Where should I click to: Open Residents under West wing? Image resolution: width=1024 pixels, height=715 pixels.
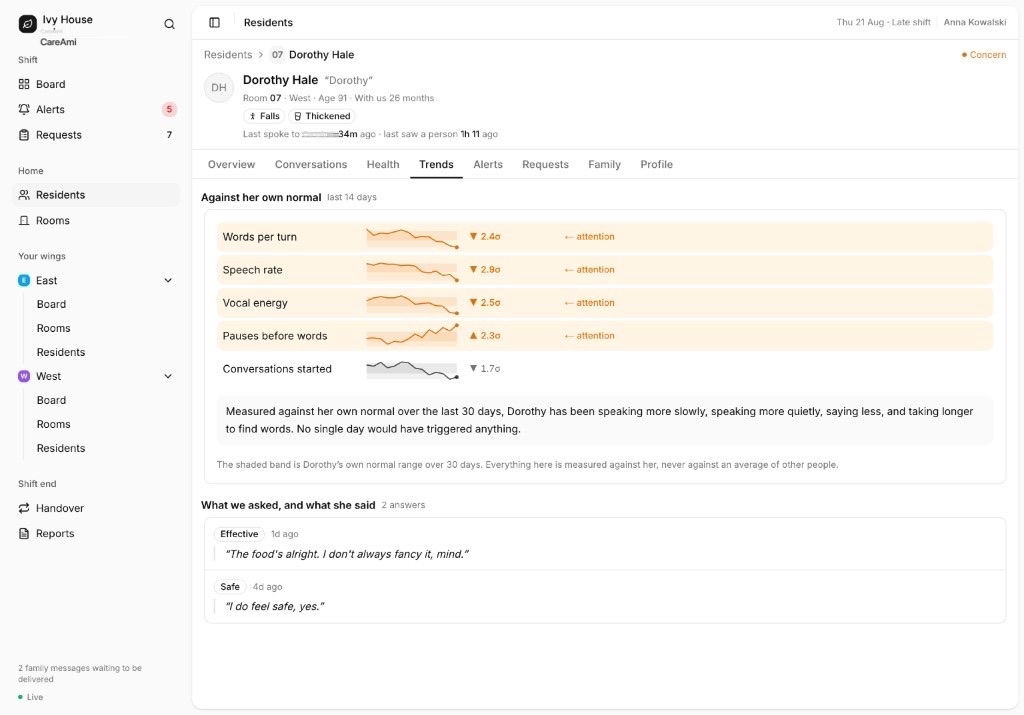(61, 449)
